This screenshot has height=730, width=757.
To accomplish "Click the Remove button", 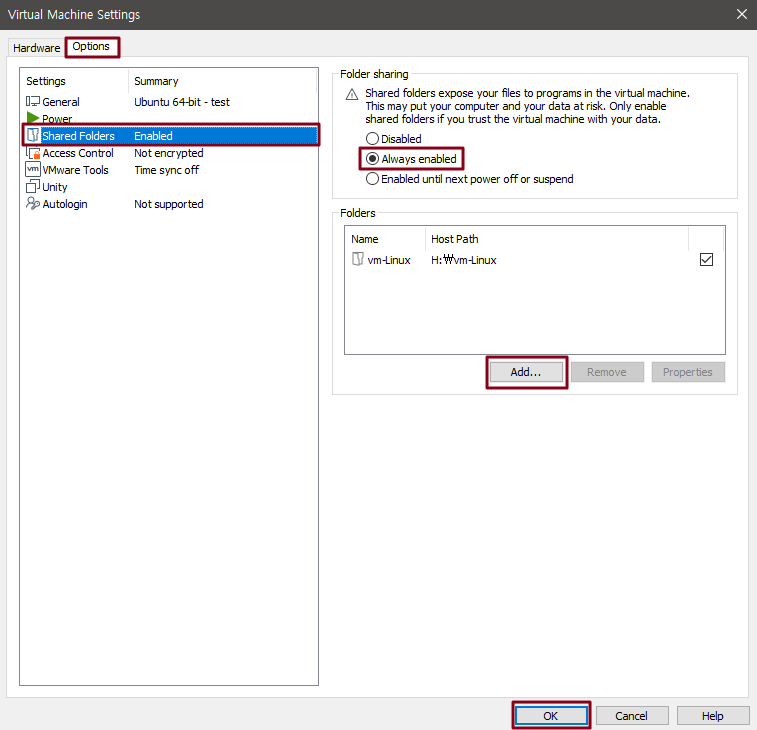I will point(607,372).
